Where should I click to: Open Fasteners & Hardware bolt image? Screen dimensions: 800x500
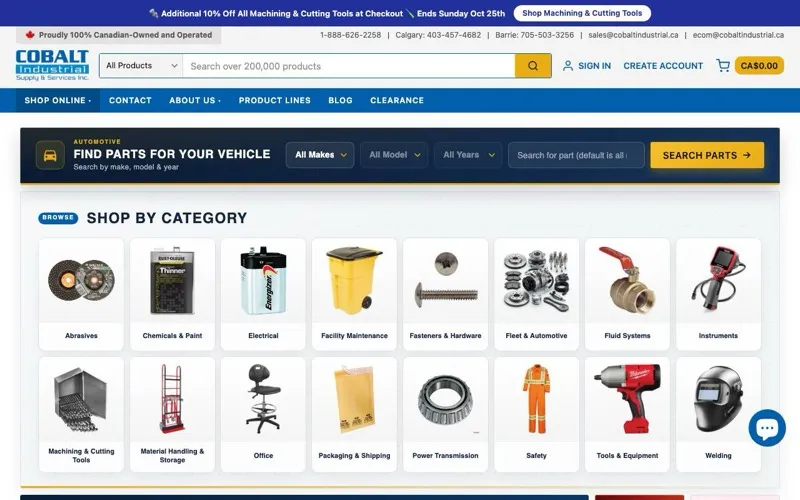[445, 280]
